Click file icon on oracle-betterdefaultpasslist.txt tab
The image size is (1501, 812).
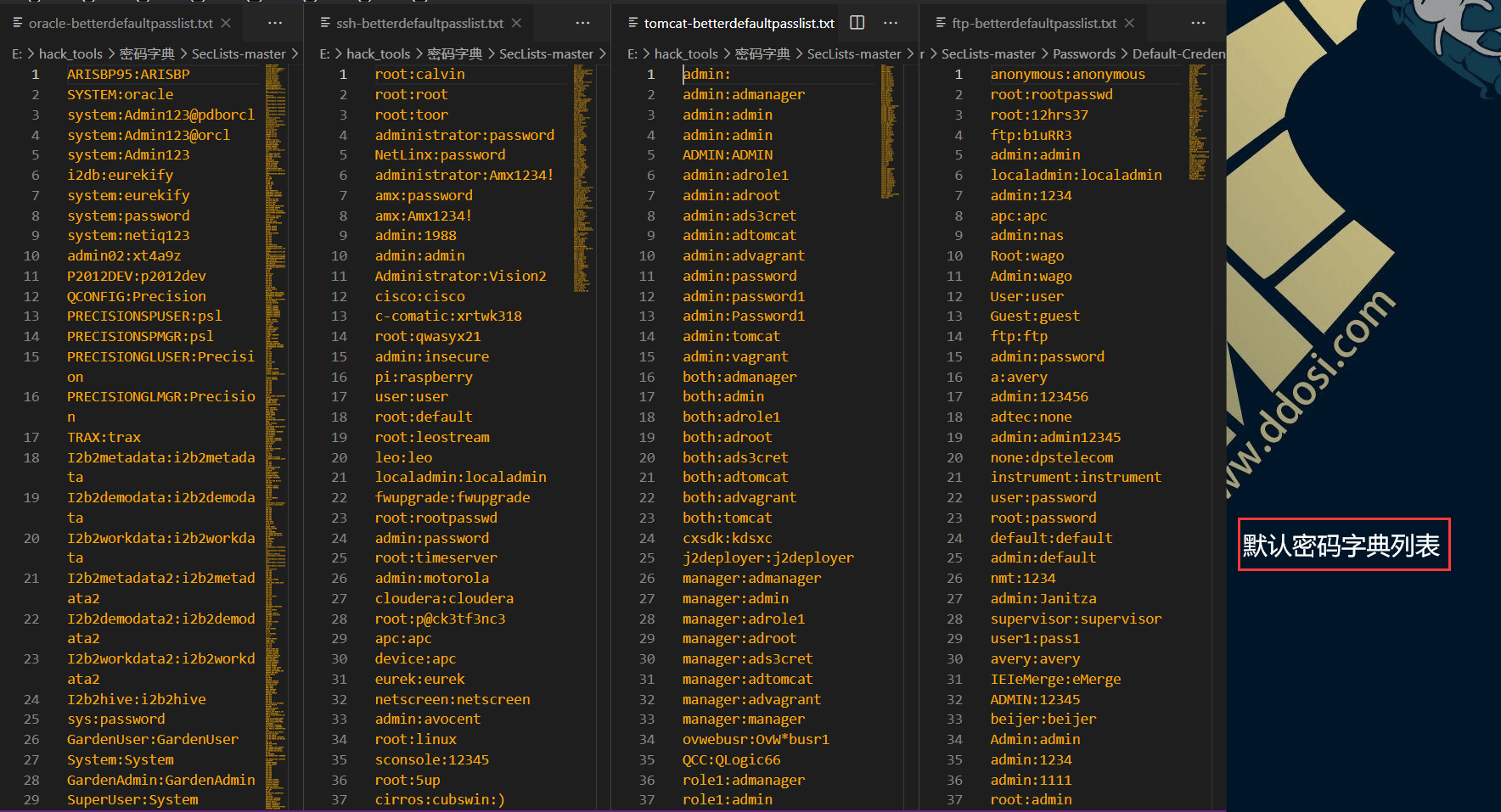(x=17, y=23)
